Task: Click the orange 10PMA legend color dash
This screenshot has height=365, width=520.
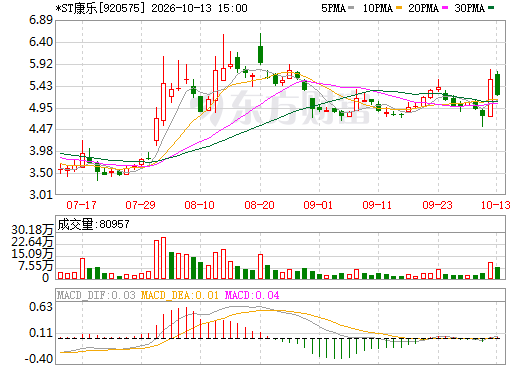Action: tap(399, 7)
